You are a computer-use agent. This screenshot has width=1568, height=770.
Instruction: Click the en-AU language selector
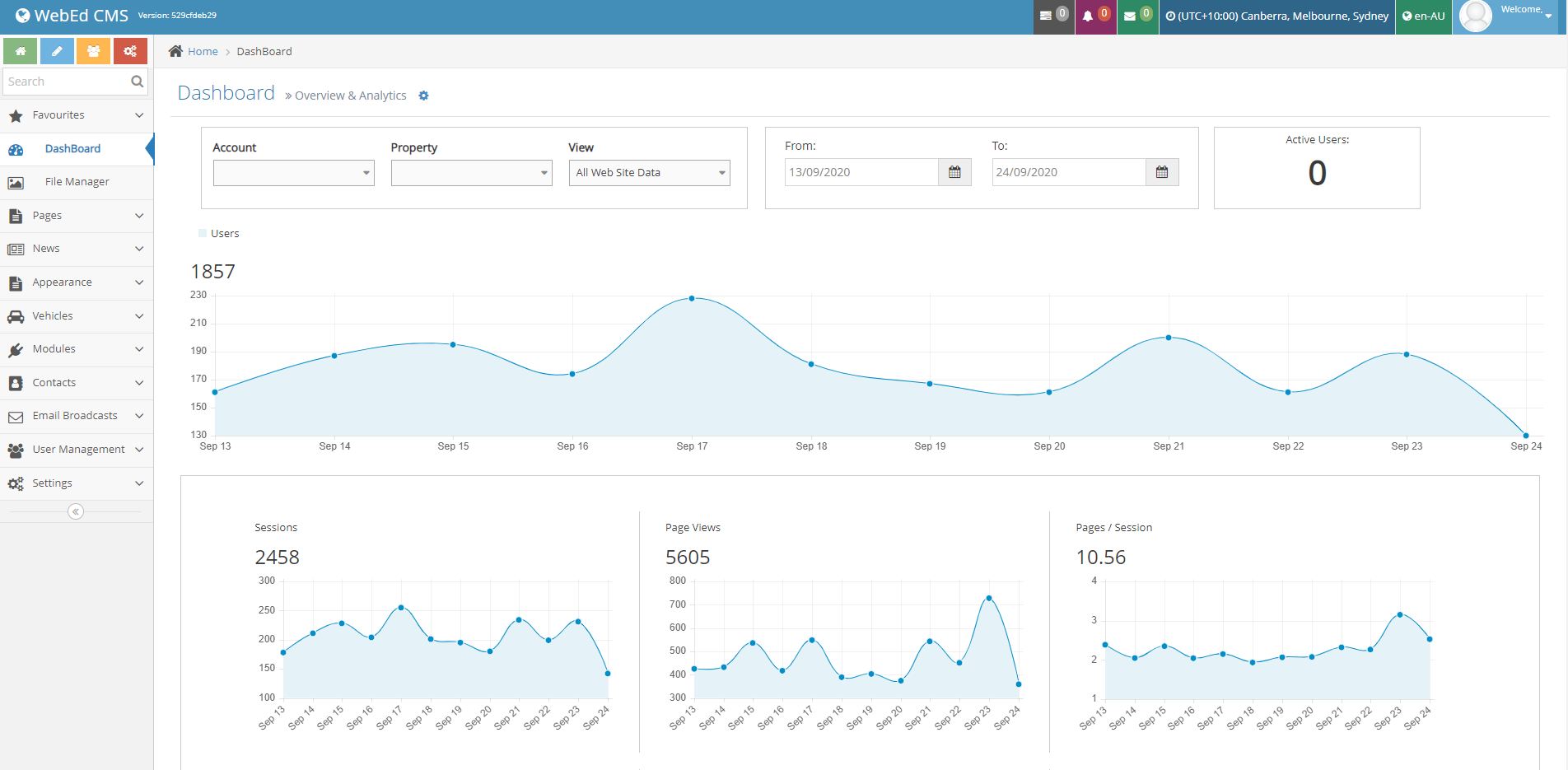click(1424, 16)
